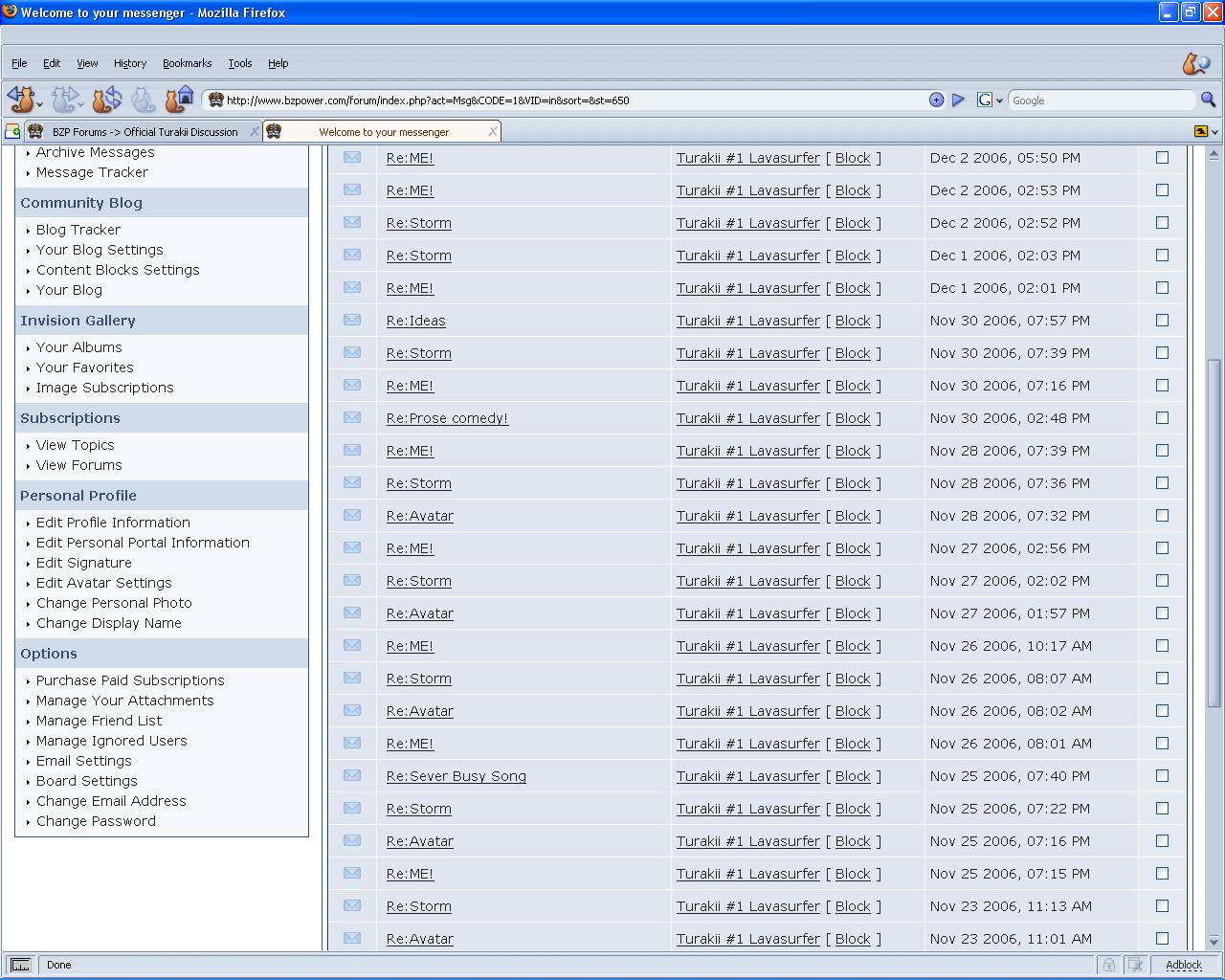
Task: Click the cat activity throbber icon
Action: (1196, 63)
